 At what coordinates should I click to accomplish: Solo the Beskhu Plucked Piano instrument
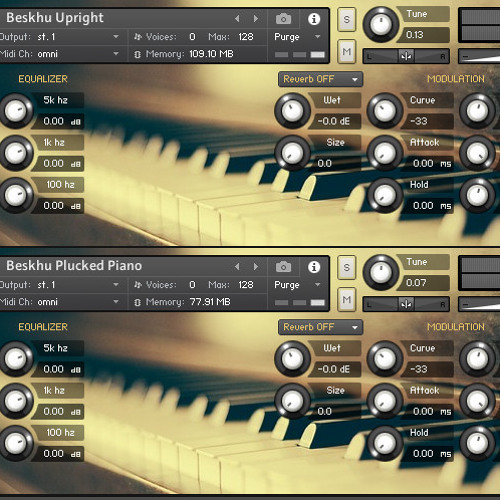347,267
